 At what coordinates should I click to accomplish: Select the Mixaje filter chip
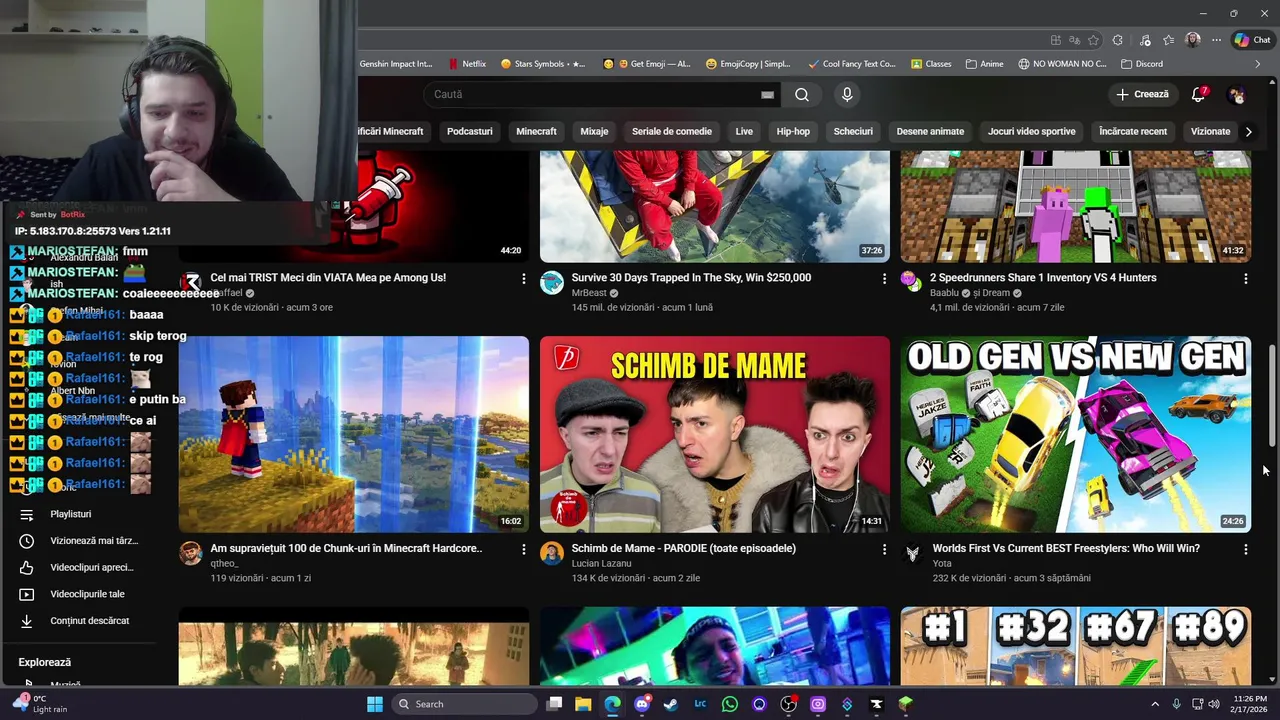(x=594, y=131)
